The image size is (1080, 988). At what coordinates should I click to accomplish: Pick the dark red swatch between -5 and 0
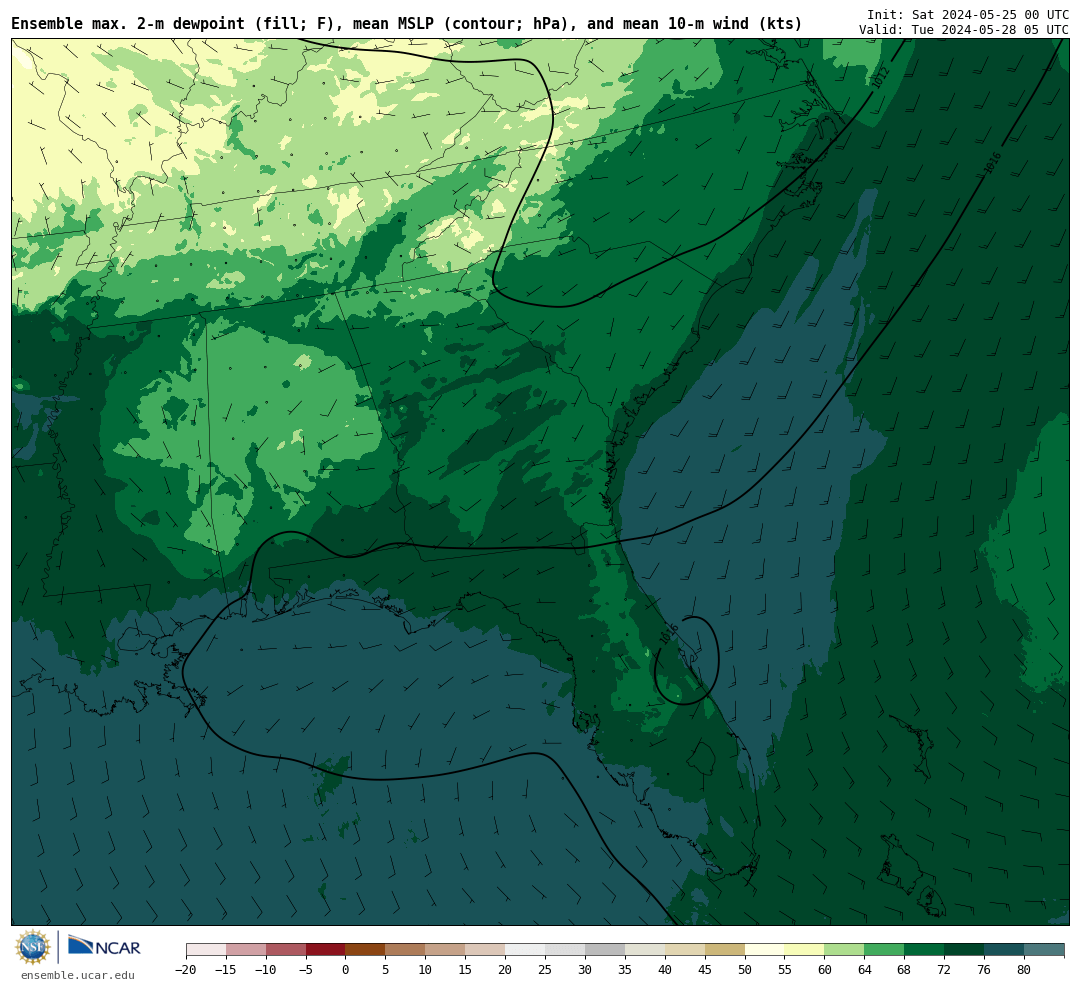point(325,950)
